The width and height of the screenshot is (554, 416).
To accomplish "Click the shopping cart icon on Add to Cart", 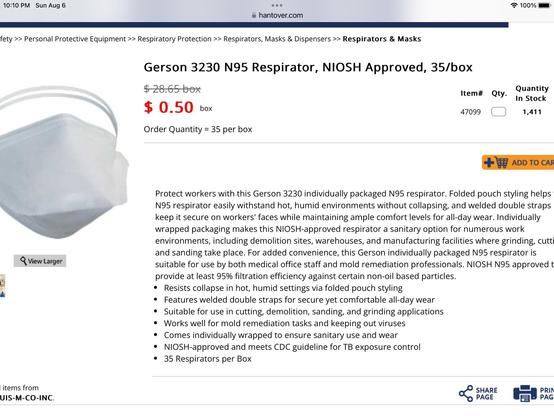I will (502, 162).
